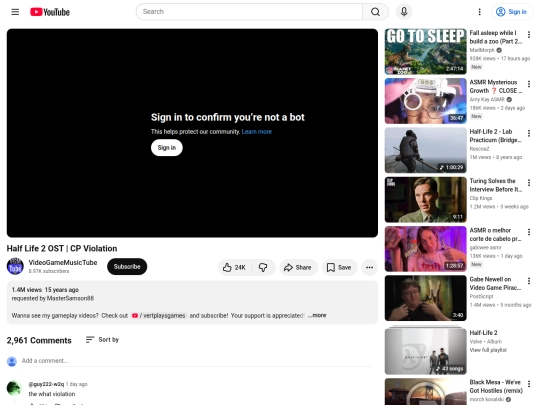This screenshot has height=405, width=540.
Task: Open Turing Solves the Interview thumbnail
Action: point(426,200)
